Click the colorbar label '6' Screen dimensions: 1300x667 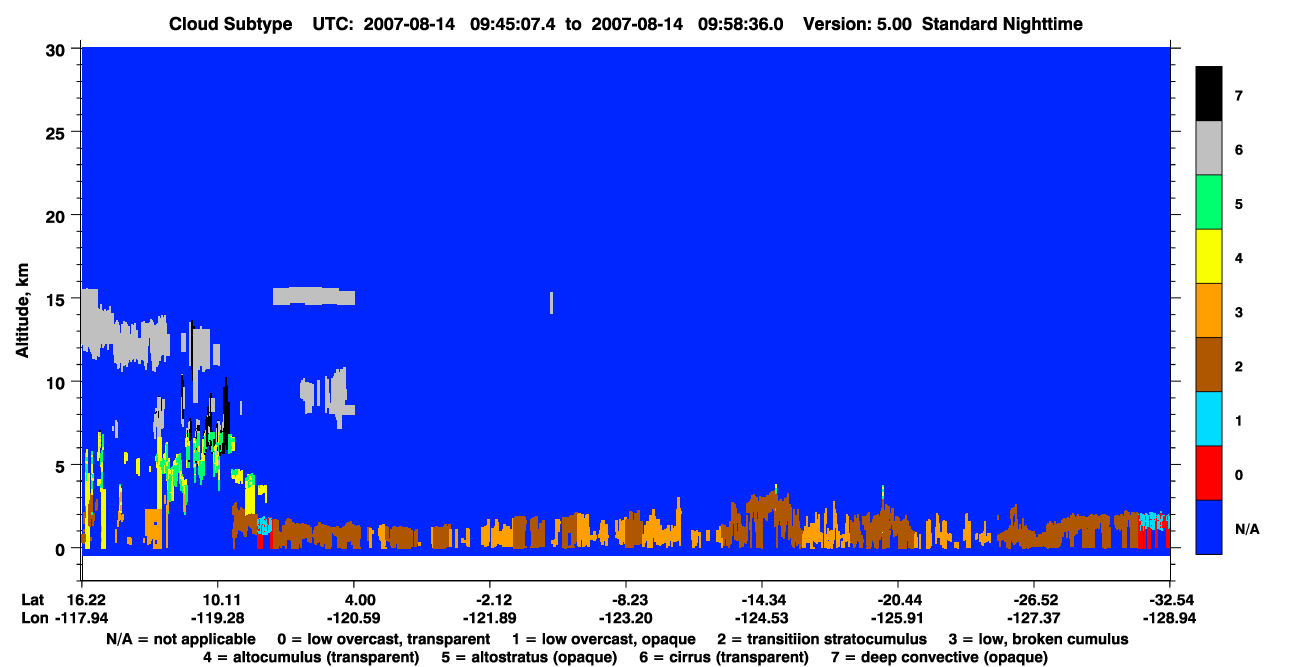(1239, 150)
